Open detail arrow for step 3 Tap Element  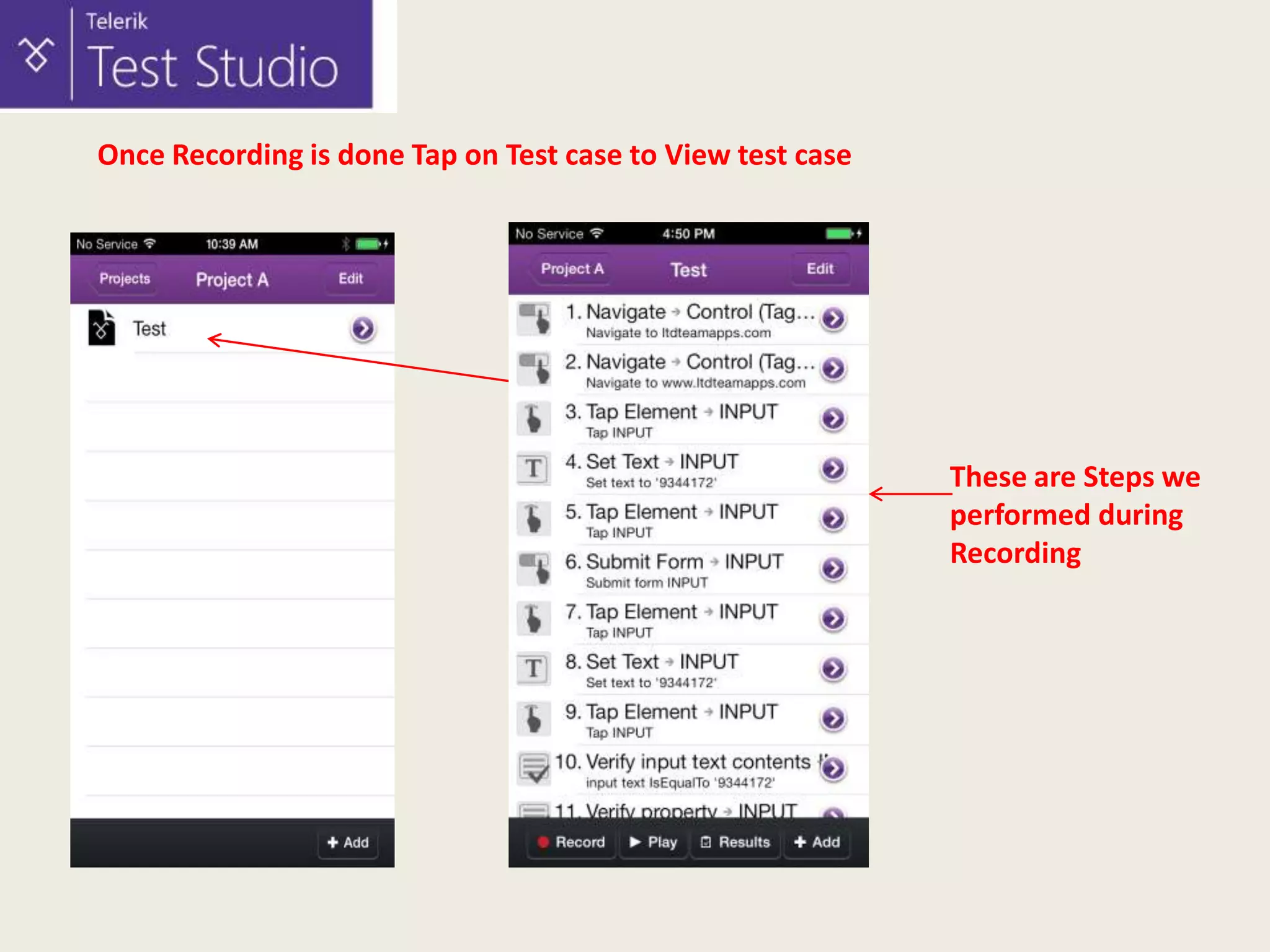[x=833, y=419]
